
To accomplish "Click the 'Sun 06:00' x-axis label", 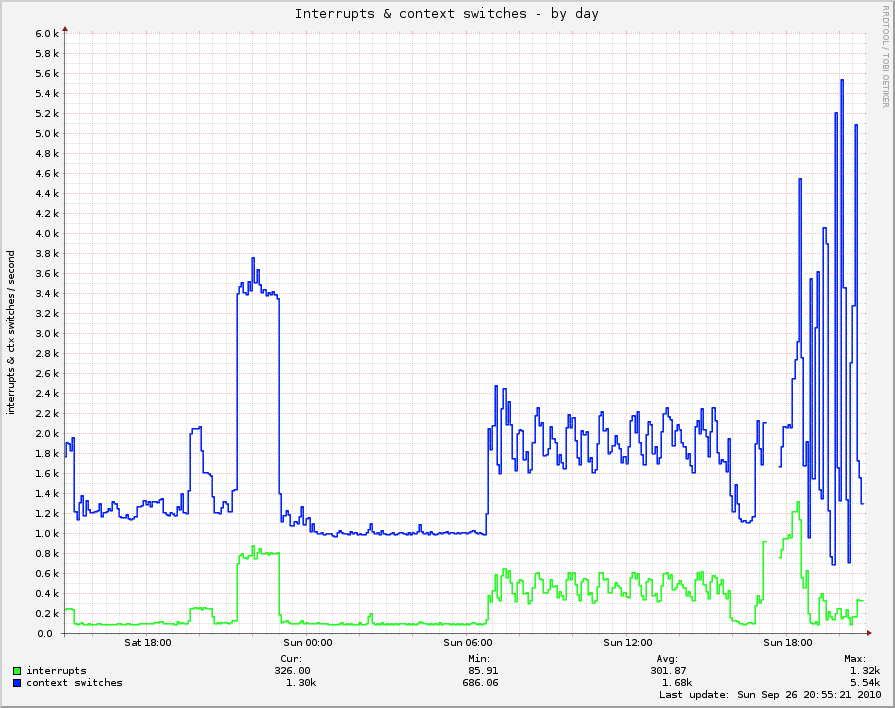I will tap(467, 643).
